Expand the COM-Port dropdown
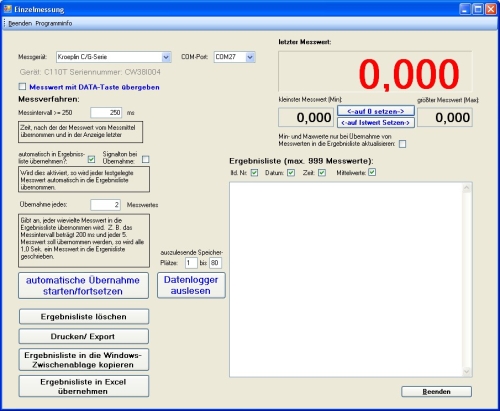The width and height of the screenshot is (500, 411). (x=250, y=57)
